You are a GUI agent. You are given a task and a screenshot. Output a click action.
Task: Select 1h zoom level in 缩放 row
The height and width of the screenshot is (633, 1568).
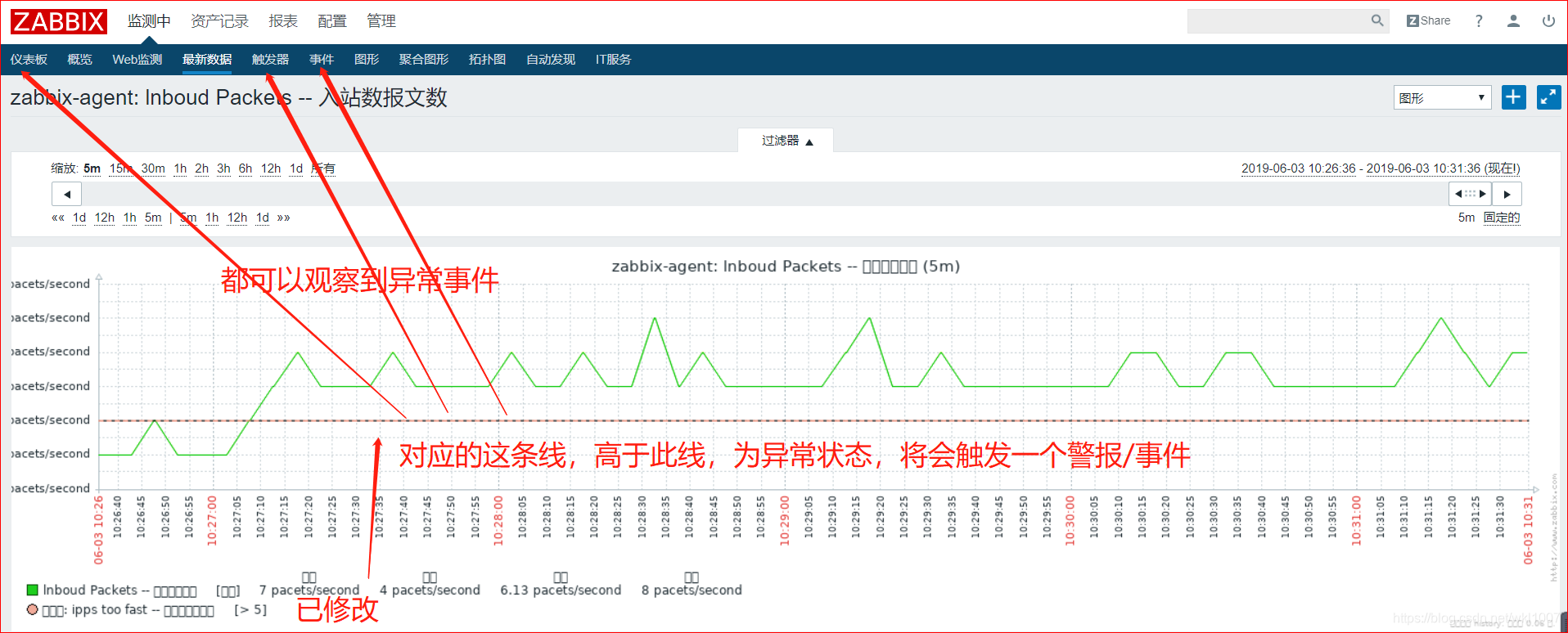pos(180,168)
